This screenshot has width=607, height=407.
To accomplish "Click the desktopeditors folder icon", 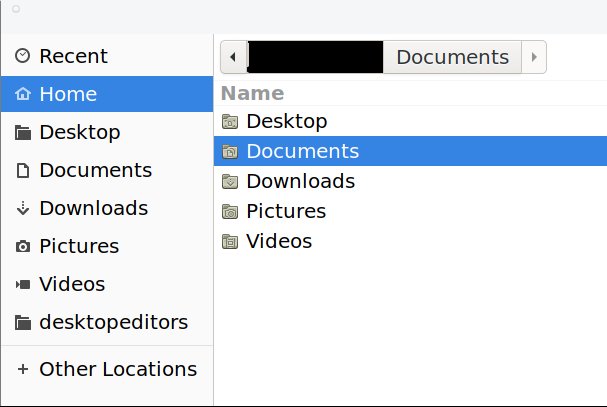I will pyautogui.click(x=23, y=322).
